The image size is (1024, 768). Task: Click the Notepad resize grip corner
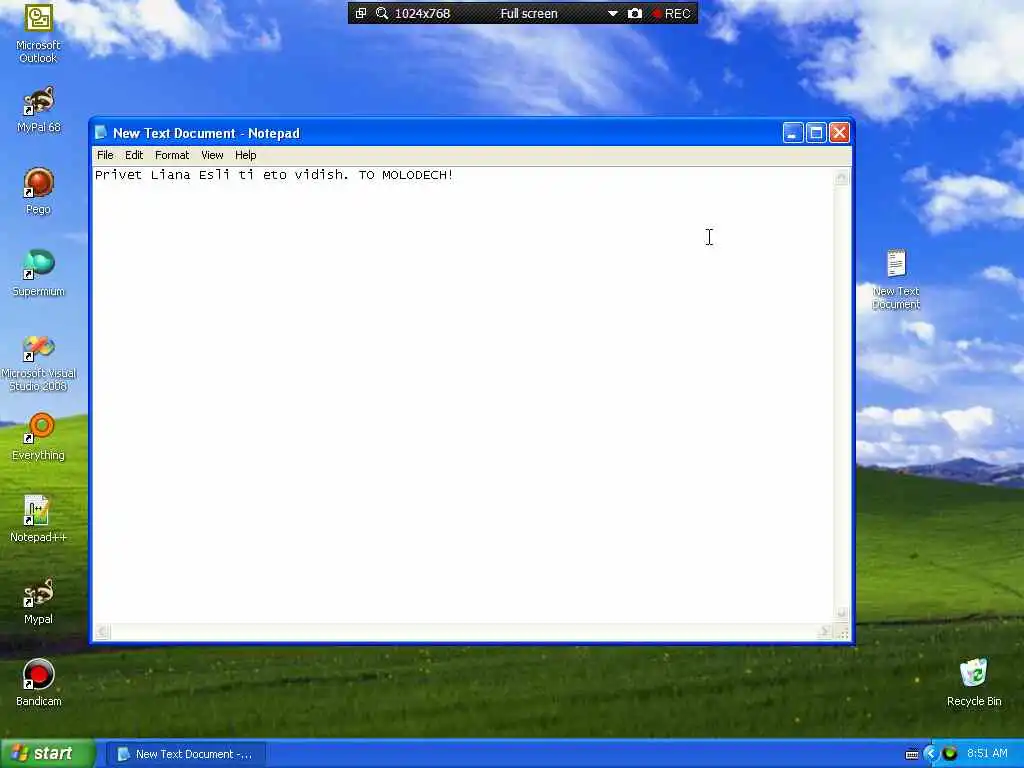click(842, 632)
